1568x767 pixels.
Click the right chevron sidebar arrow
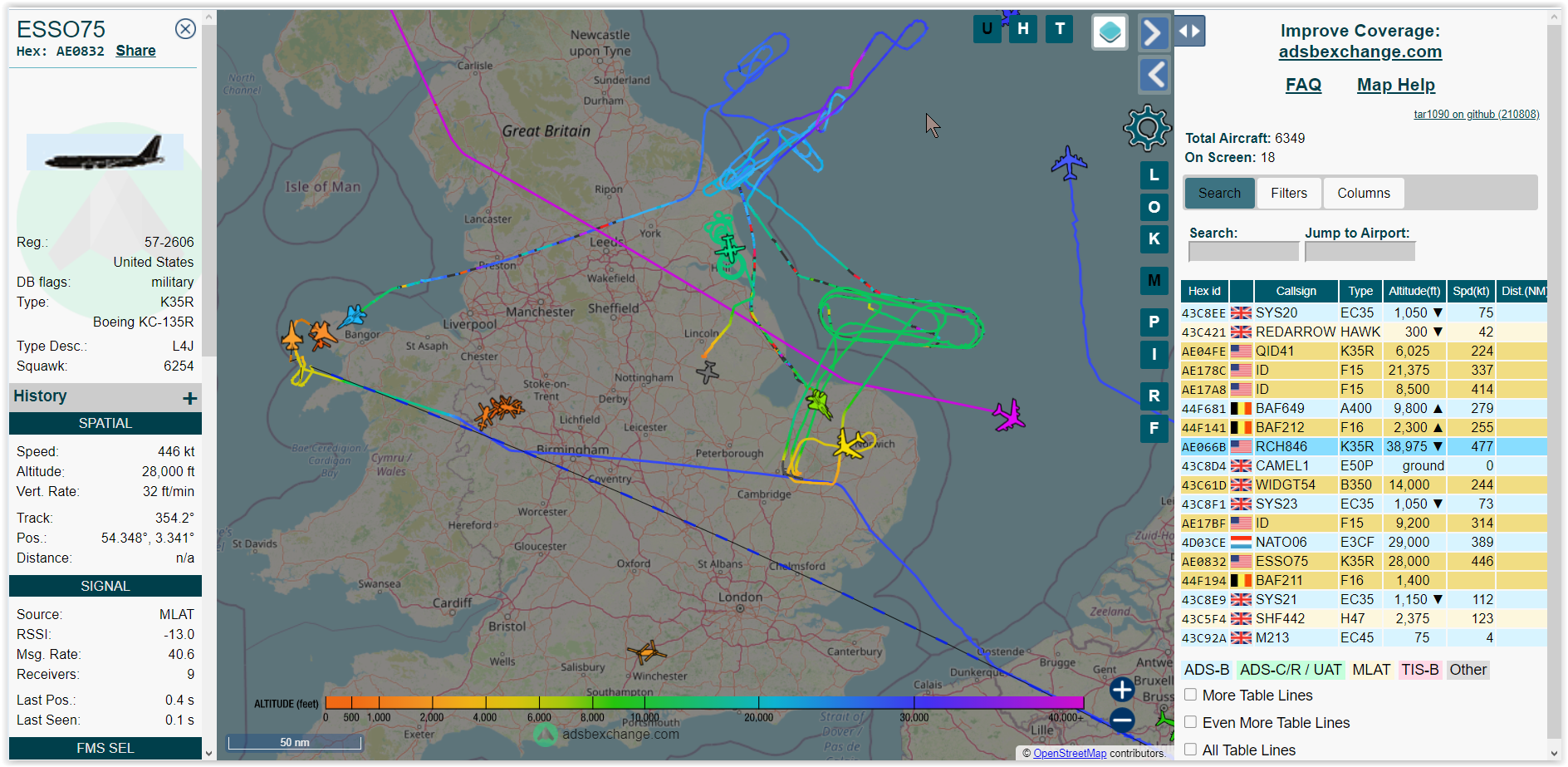click(1154, 33)
